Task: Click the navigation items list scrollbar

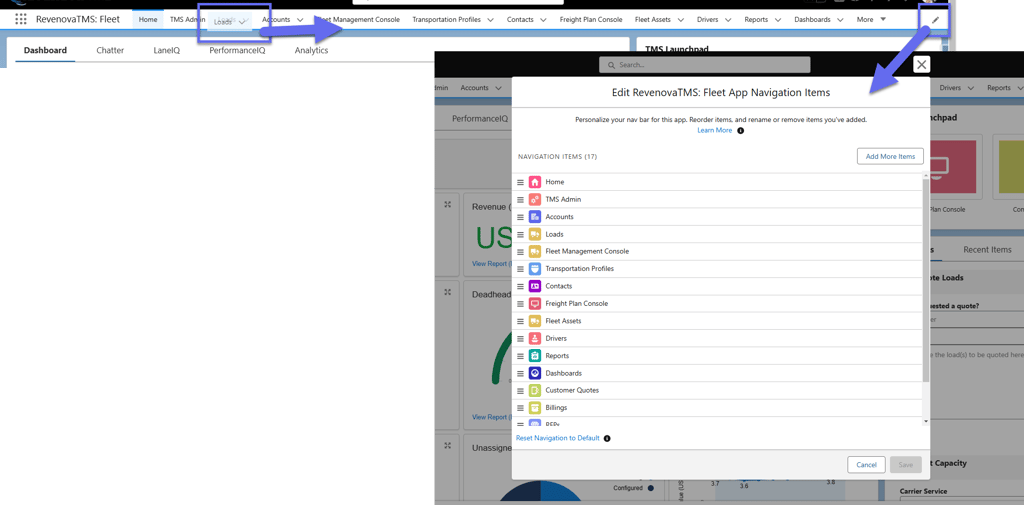Action: point(925,280)
